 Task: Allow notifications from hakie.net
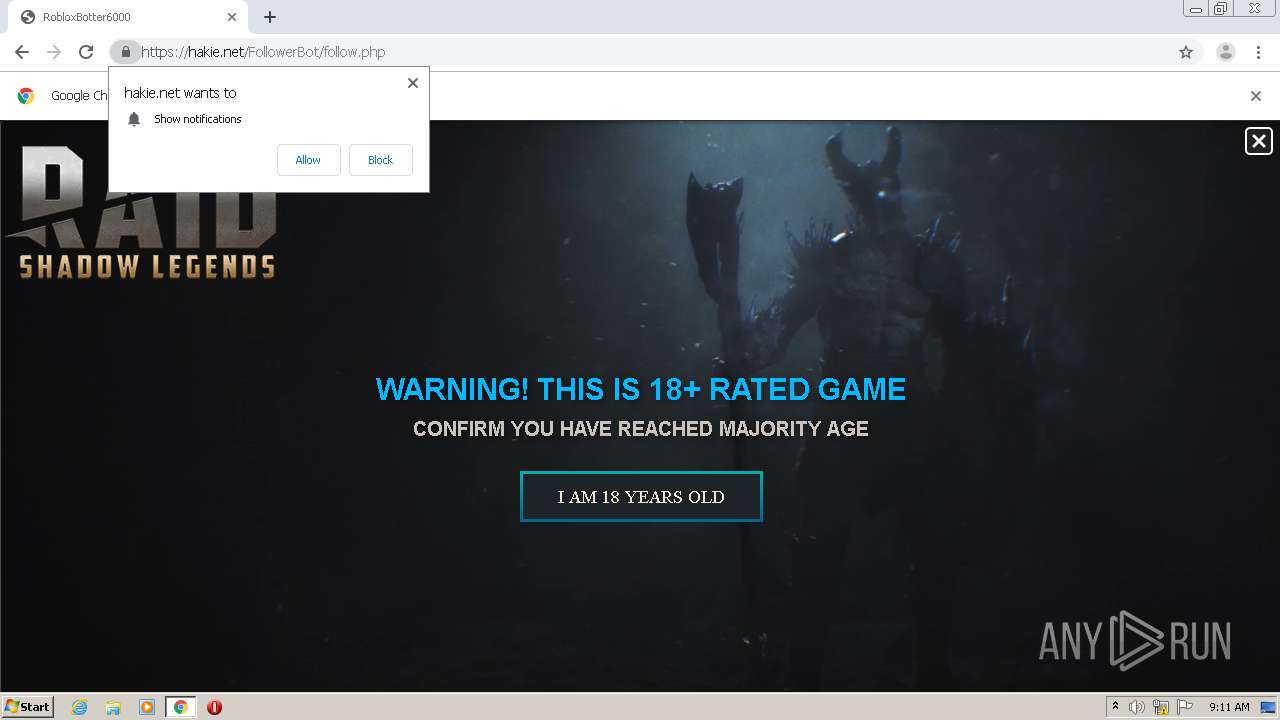(308, 160)
